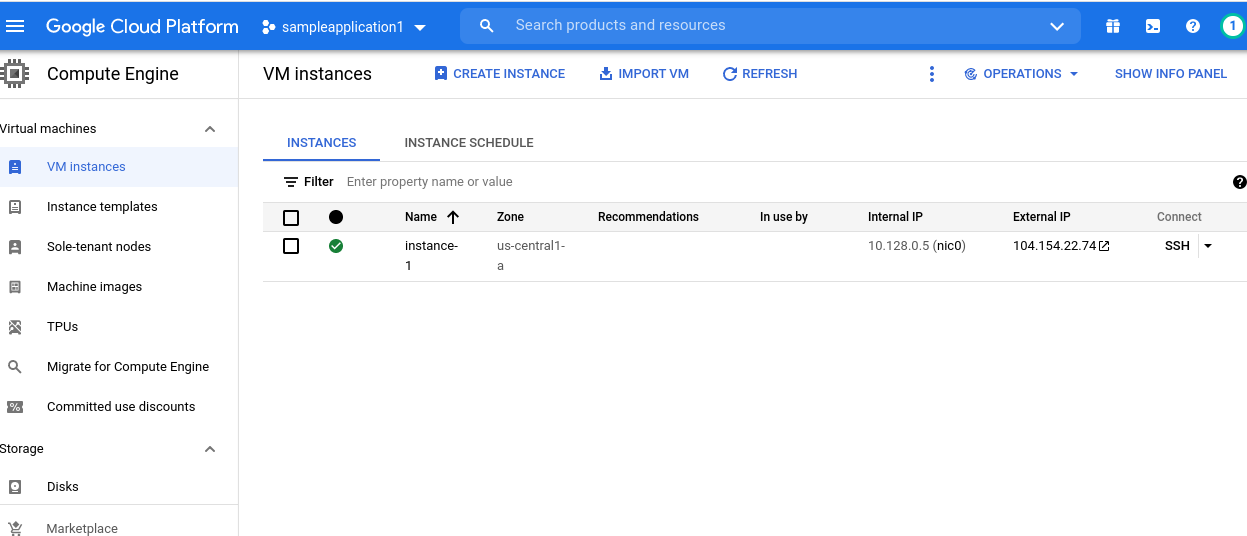The width and height of the screenshot is (1247, 536).
Task: Click the filter help question icon
Action: click(x=1240, y=182)
